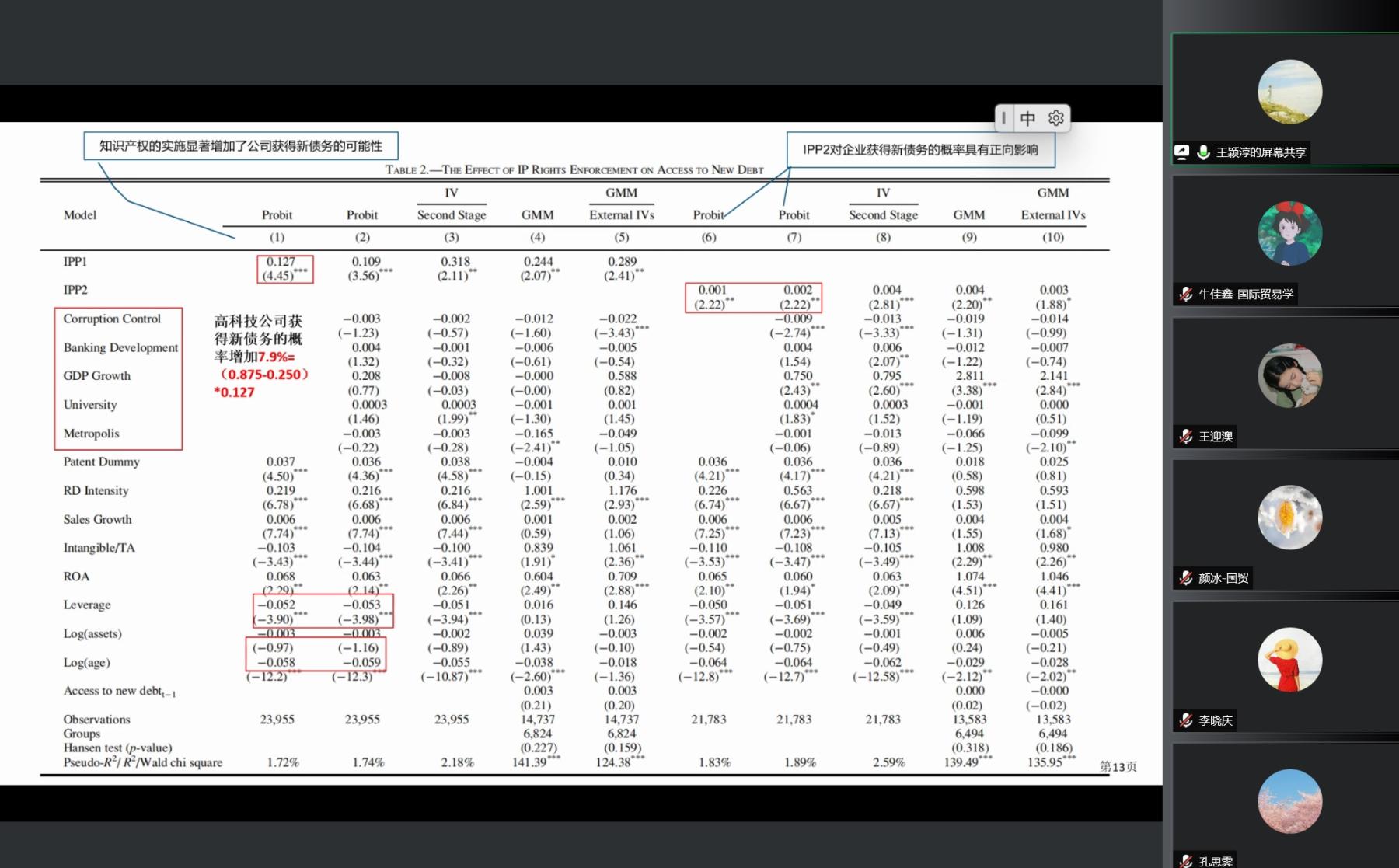Image resolution: width=1399 pixels, height=868 pixels.
Task: Select 牛佳鑫's anime girl avatar
Action: (x=1289, y=233)
